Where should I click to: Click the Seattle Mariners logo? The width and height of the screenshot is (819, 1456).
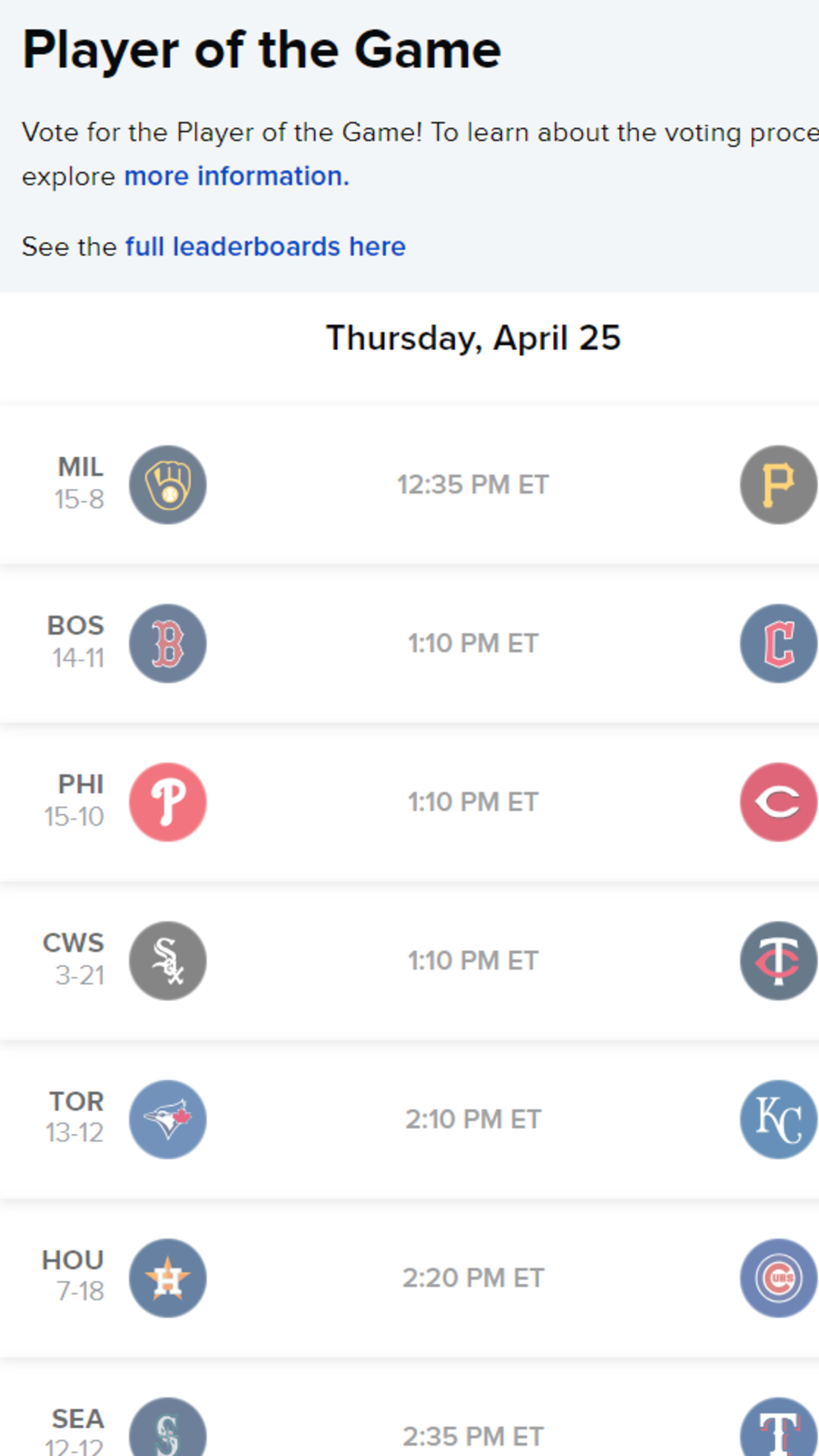168,1427
